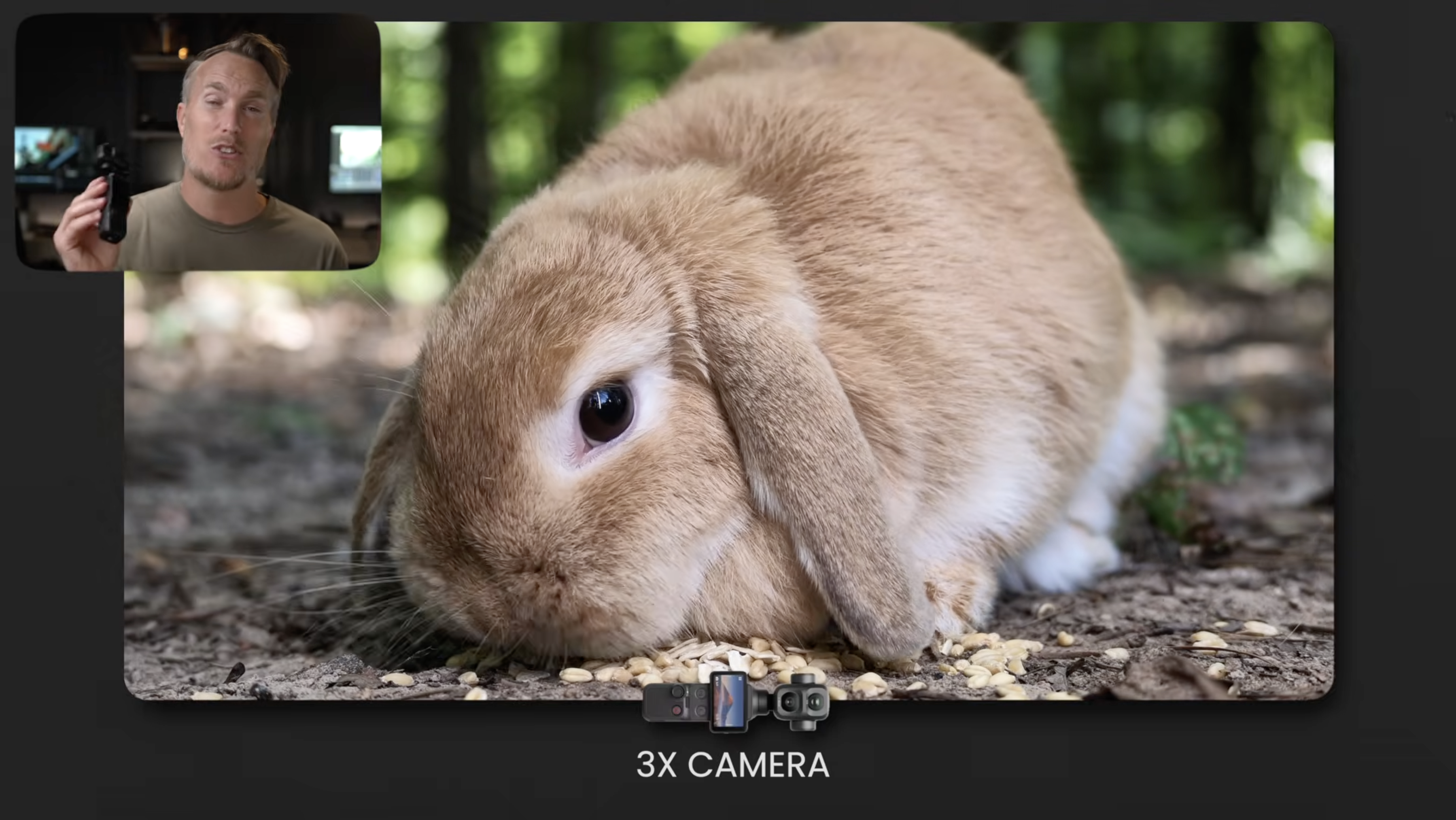Click the right lens on the camera head
The image size is (1456, 820).
[x=815, y=703]
